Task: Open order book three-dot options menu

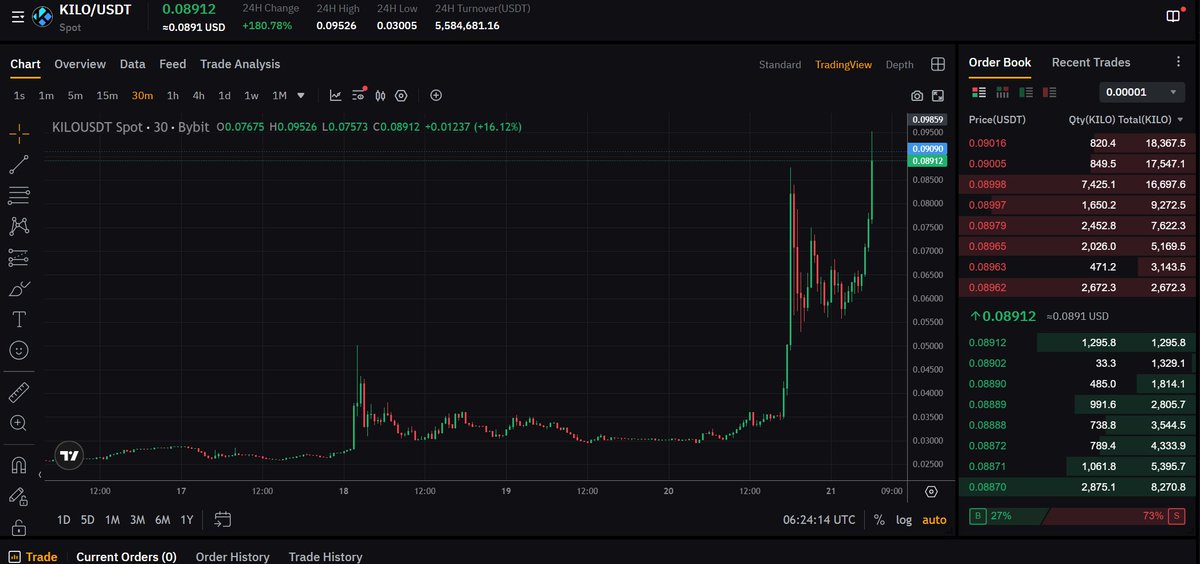Action: (1178, 62)
